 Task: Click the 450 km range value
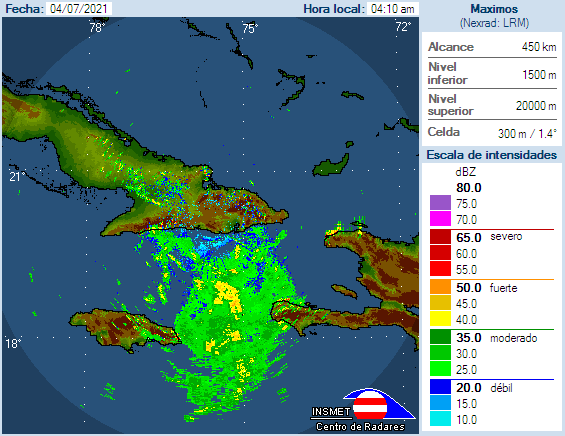[539, 47]
